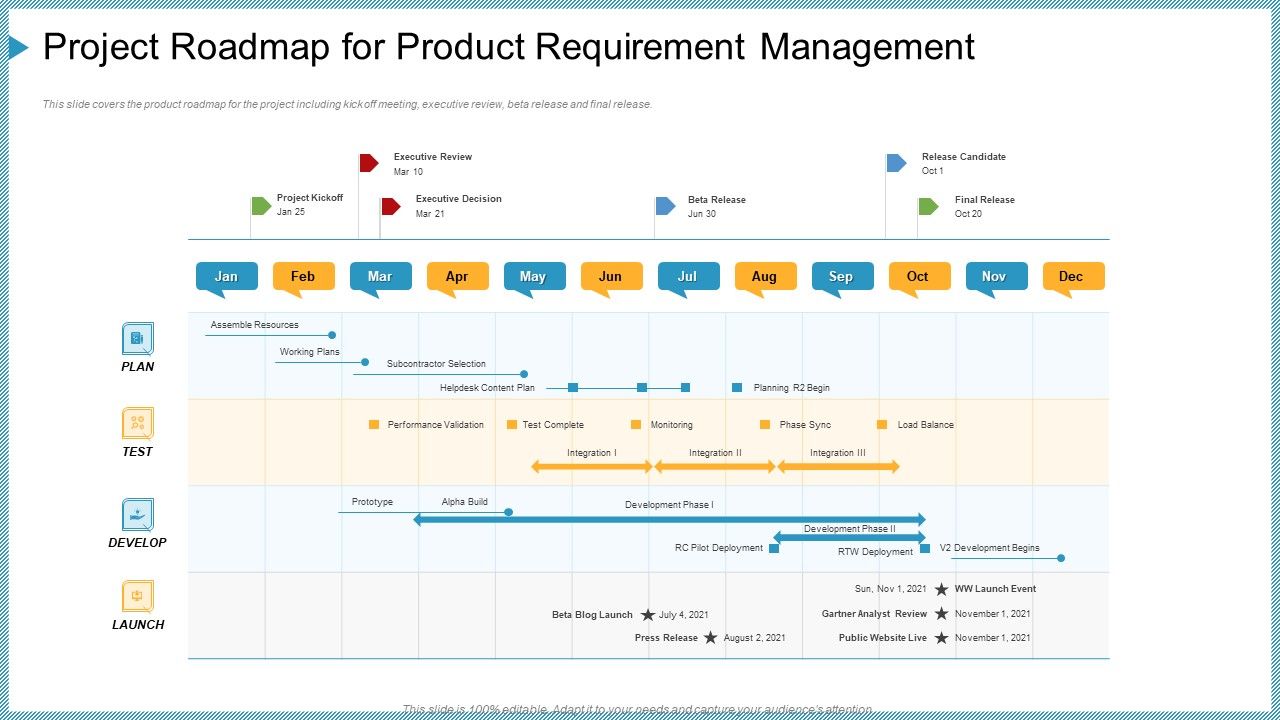Click the DEVELOP row label

point(138,543)
